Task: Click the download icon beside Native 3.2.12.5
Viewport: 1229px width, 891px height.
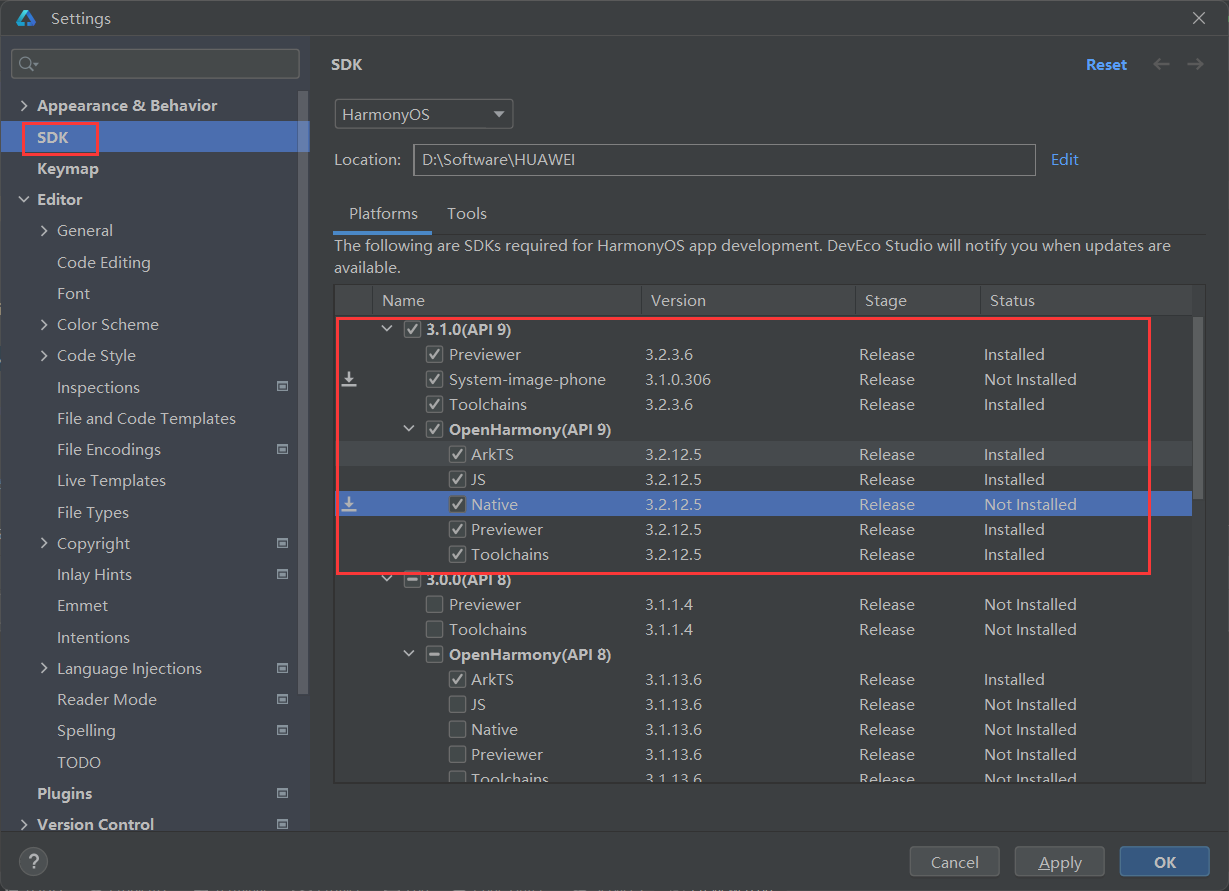Action: [x=349, y=504]
